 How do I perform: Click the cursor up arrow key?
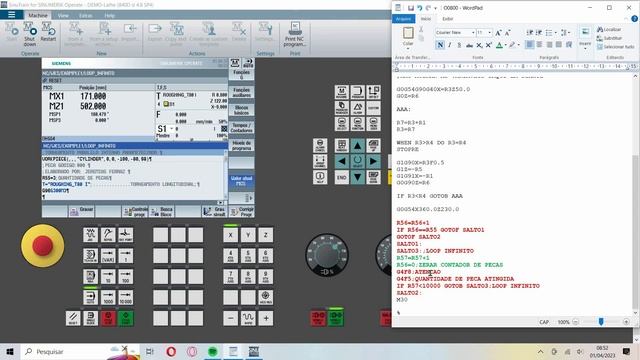(x=358, y=146)
